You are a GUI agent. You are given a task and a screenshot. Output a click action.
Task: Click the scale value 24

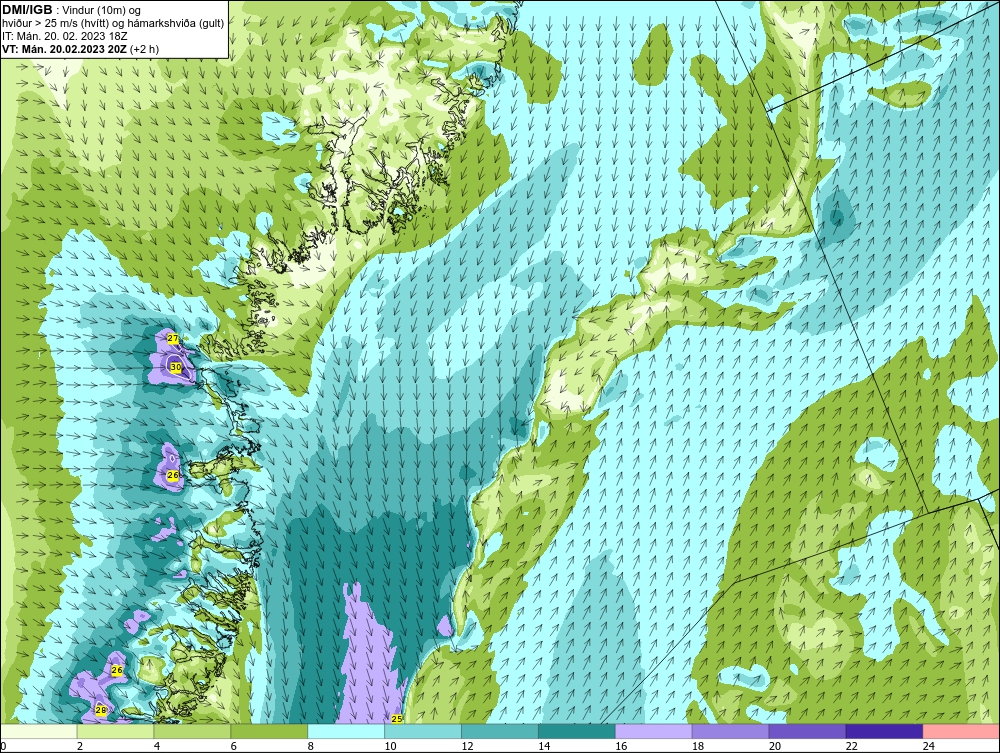[929, 746]
